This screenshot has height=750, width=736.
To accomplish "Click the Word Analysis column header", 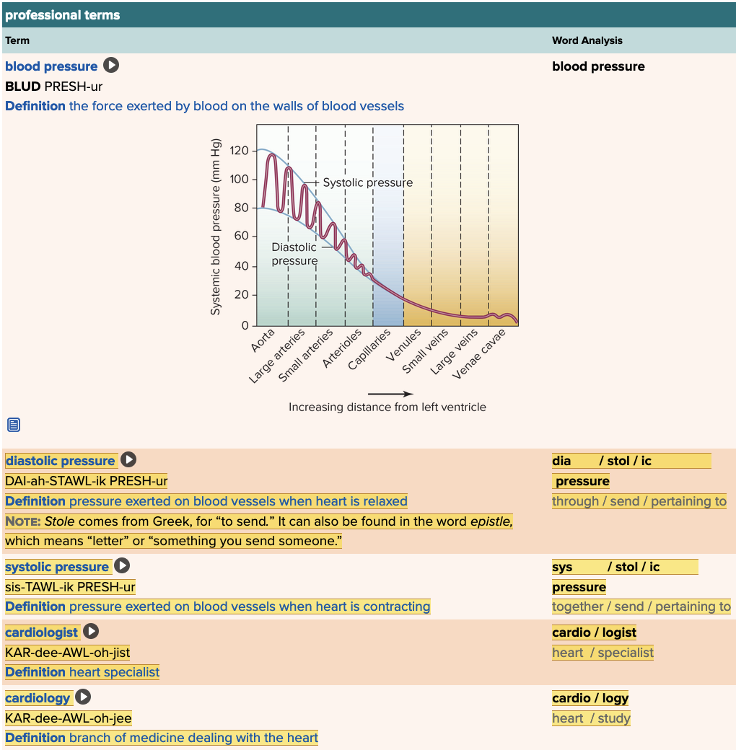I will (x=587, y=41).
